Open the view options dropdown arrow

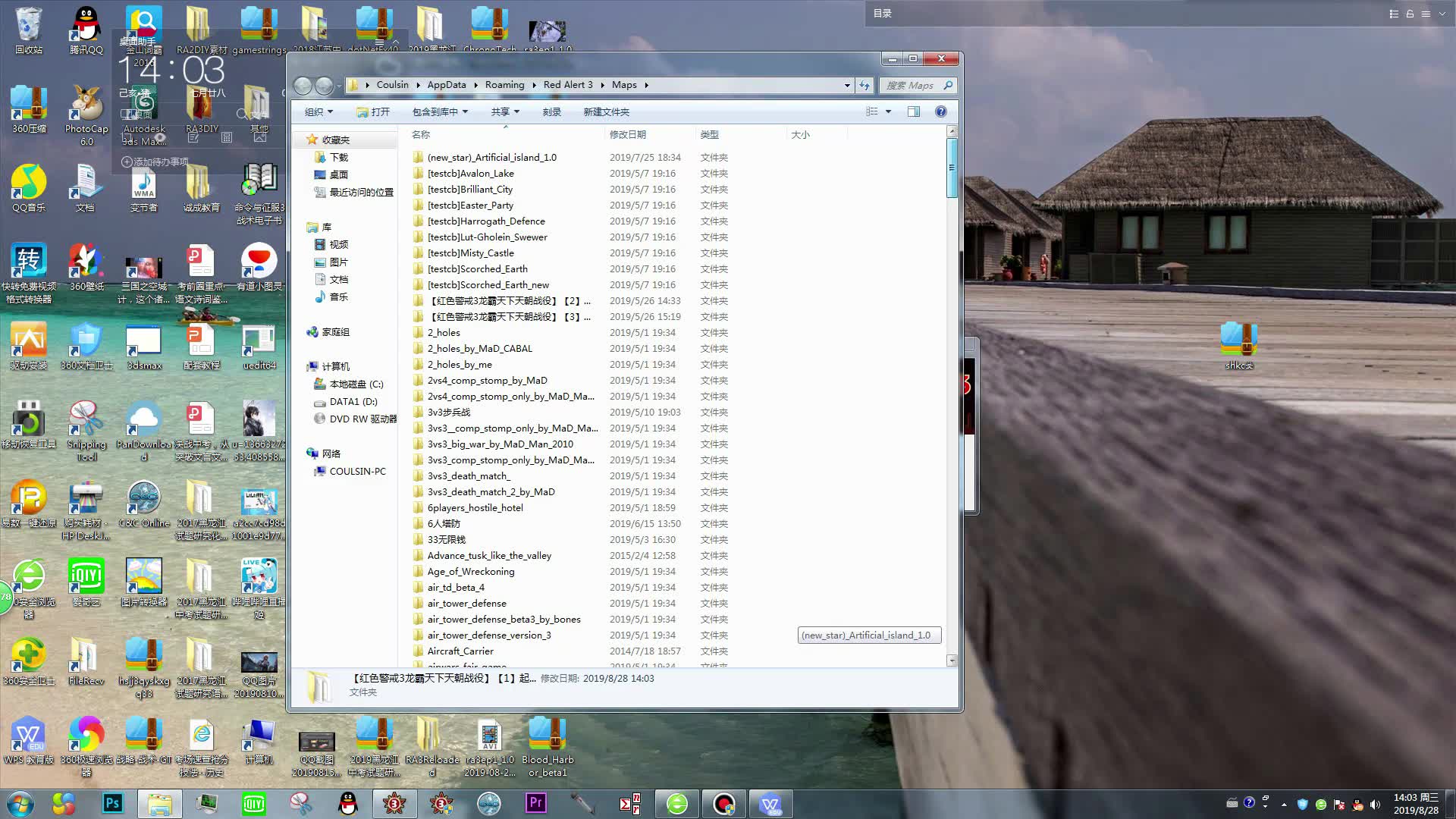(x=888, y=111)
